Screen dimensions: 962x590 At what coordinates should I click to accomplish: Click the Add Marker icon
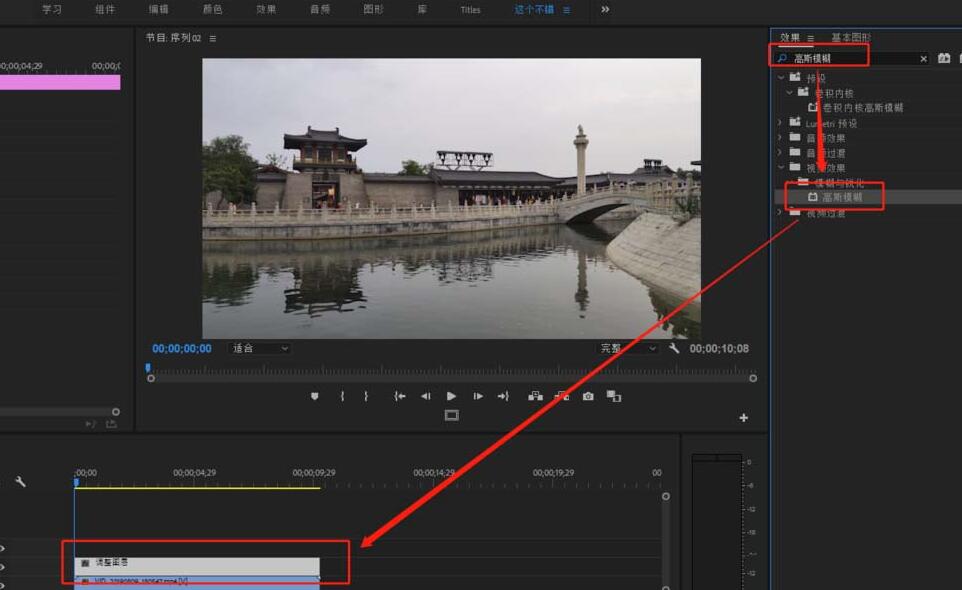(x=315, y=395)
